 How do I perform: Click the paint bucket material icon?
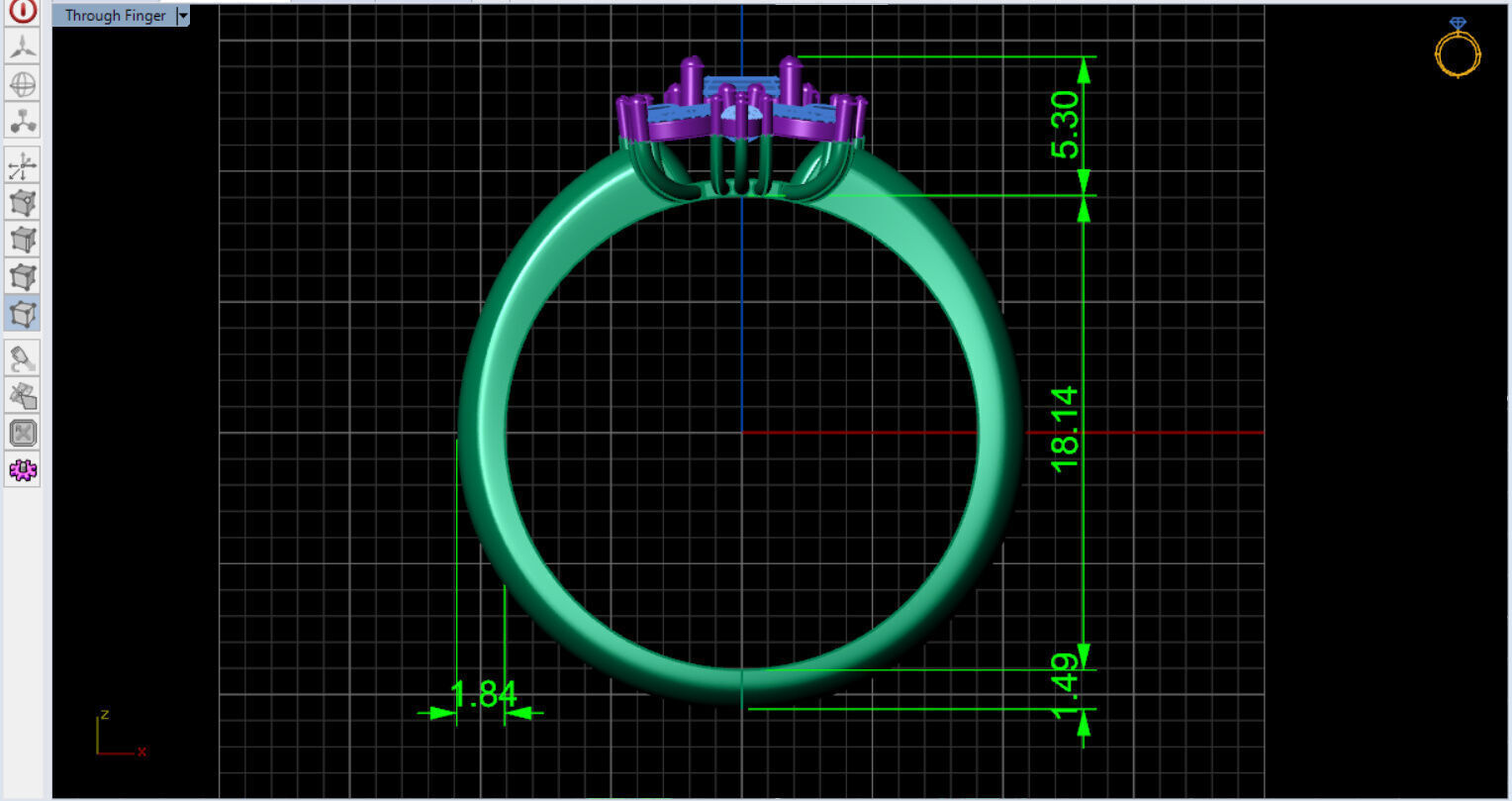pyautogui.click(x=22, y=358)
